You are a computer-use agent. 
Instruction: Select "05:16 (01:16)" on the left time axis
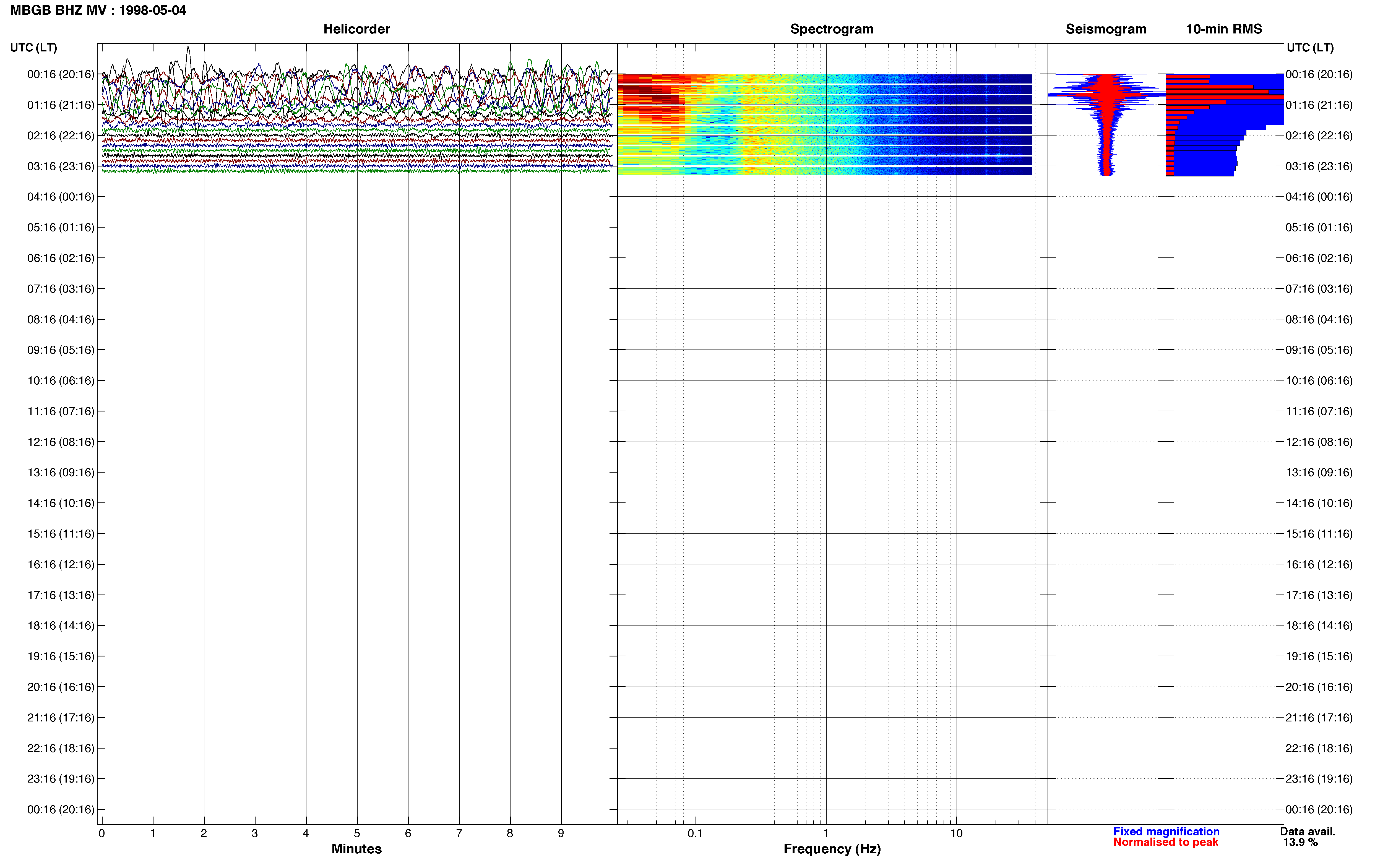61,227
